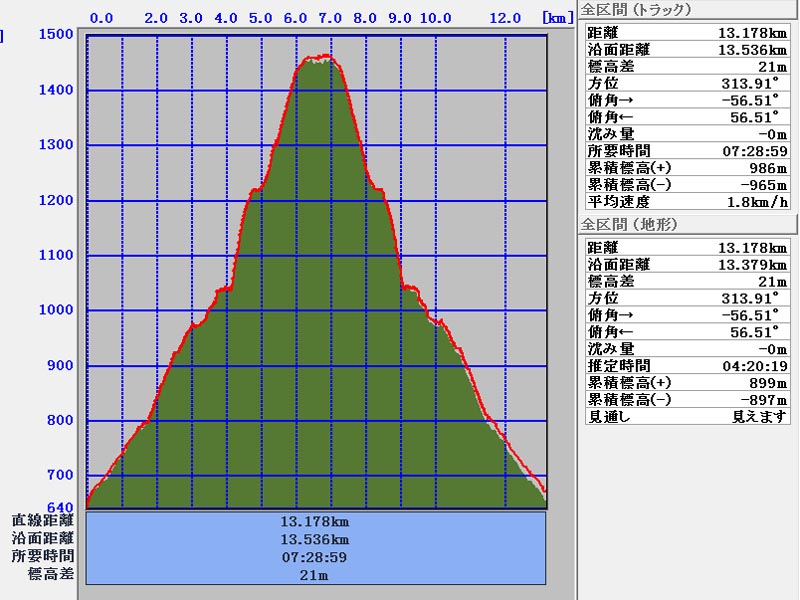800x600 pixels.
Task: Select the 見通し row showing 見えます
Action: [x=685, y=416]
